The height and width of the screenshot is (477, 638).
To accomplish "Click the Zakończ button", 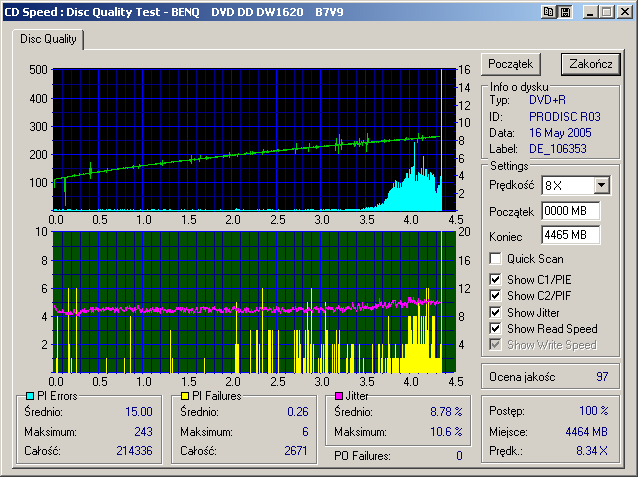I will click(591, 64).
